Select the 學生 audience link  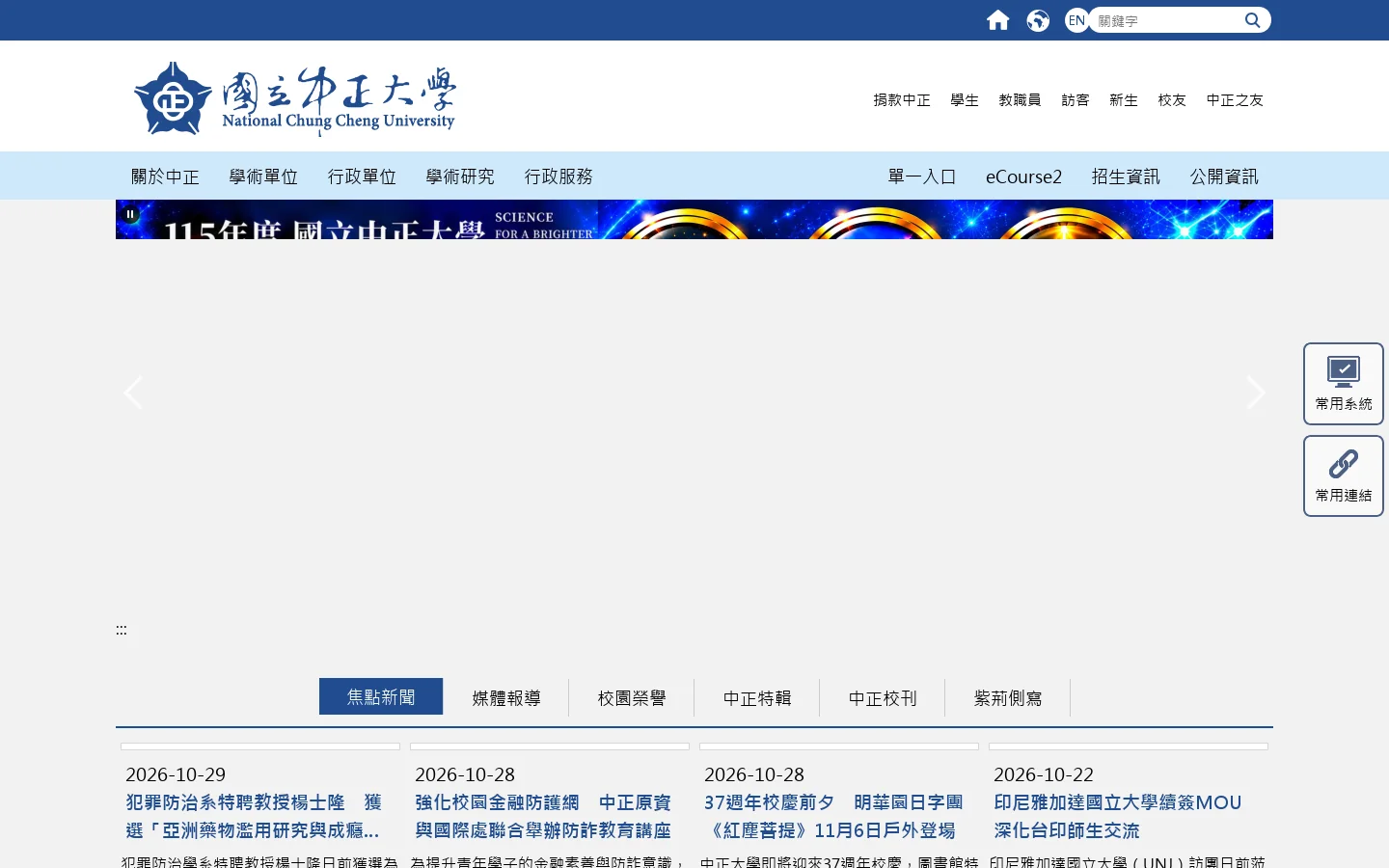coord(965,100)
